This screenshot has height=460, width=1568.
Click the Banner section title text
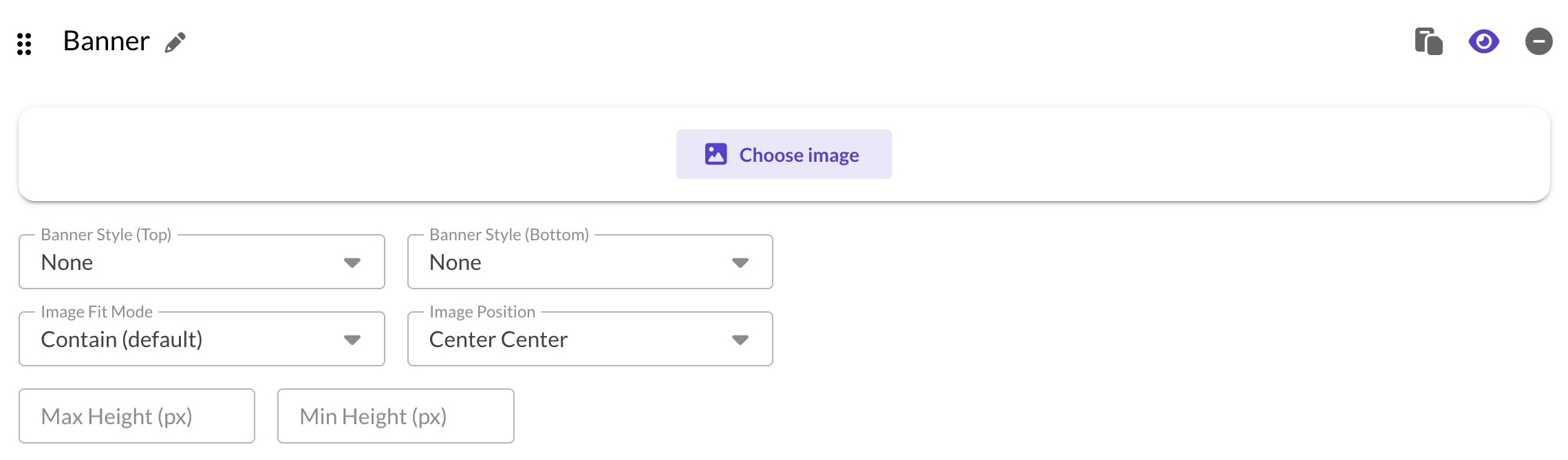106,41
